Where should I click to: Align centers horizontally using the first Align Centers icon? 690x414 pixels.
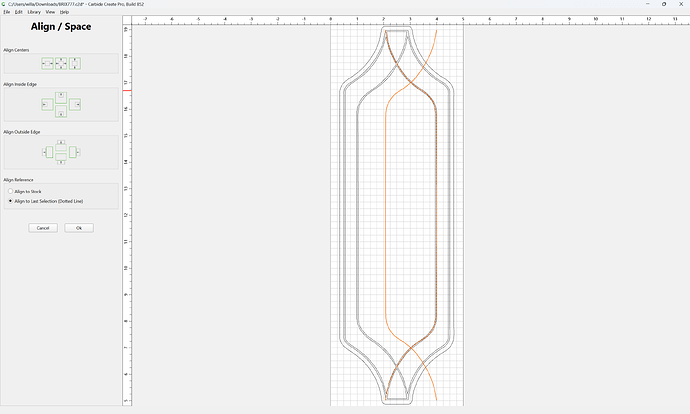(48, 64)
